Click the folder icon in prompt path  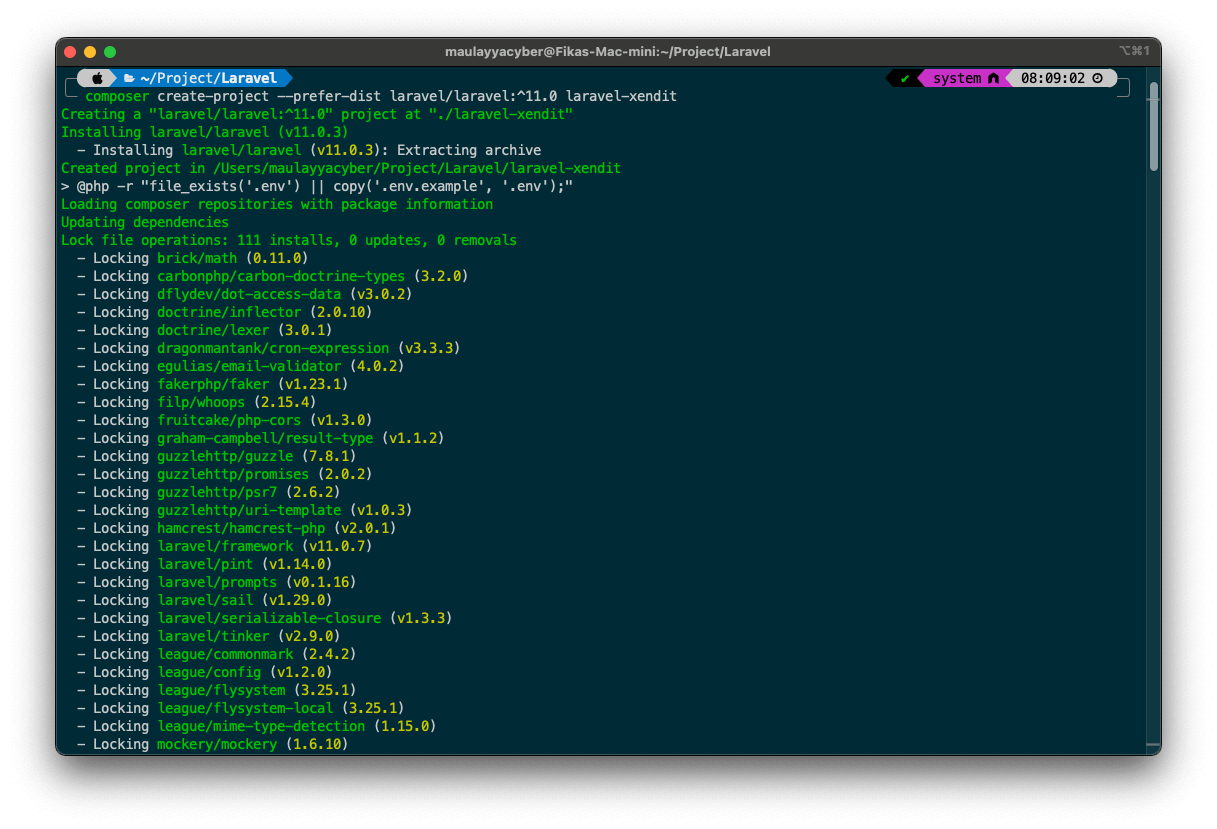pyautogui.click(x=129, y=78)
